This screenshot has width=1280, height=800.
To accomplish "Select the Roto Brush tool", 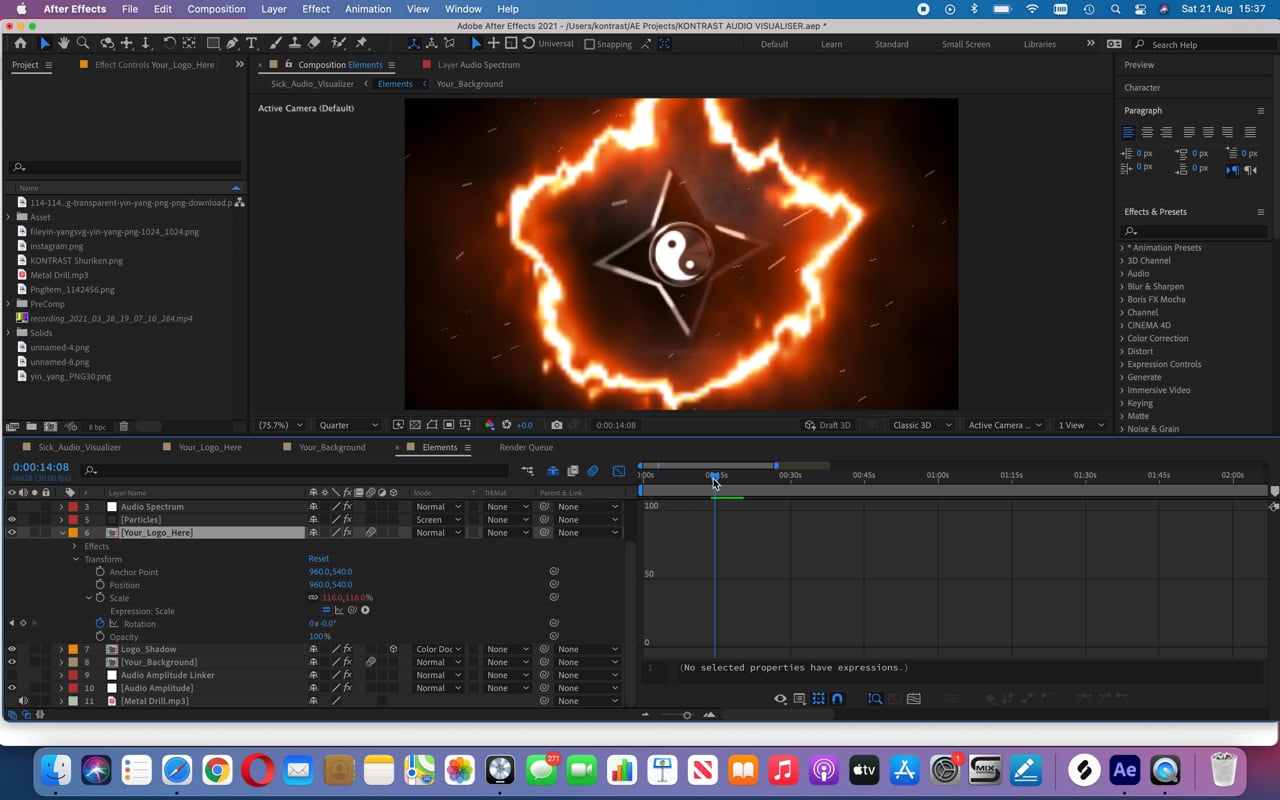I will coord(339,44).
